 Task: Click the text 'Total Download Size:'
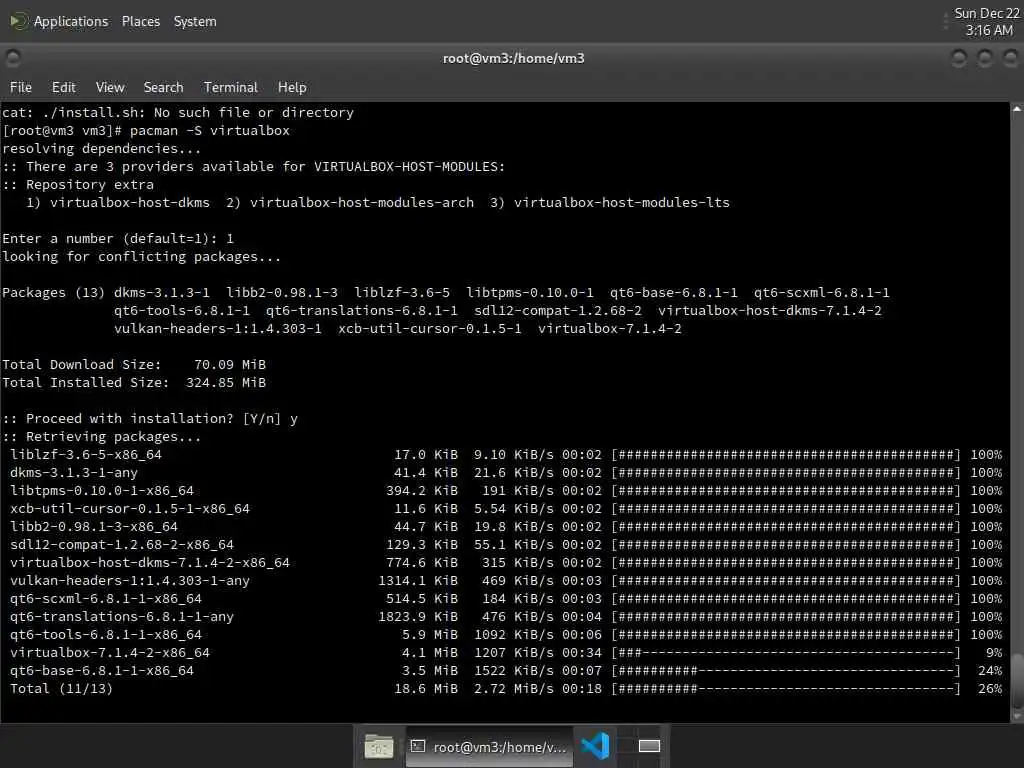point(82,364)
